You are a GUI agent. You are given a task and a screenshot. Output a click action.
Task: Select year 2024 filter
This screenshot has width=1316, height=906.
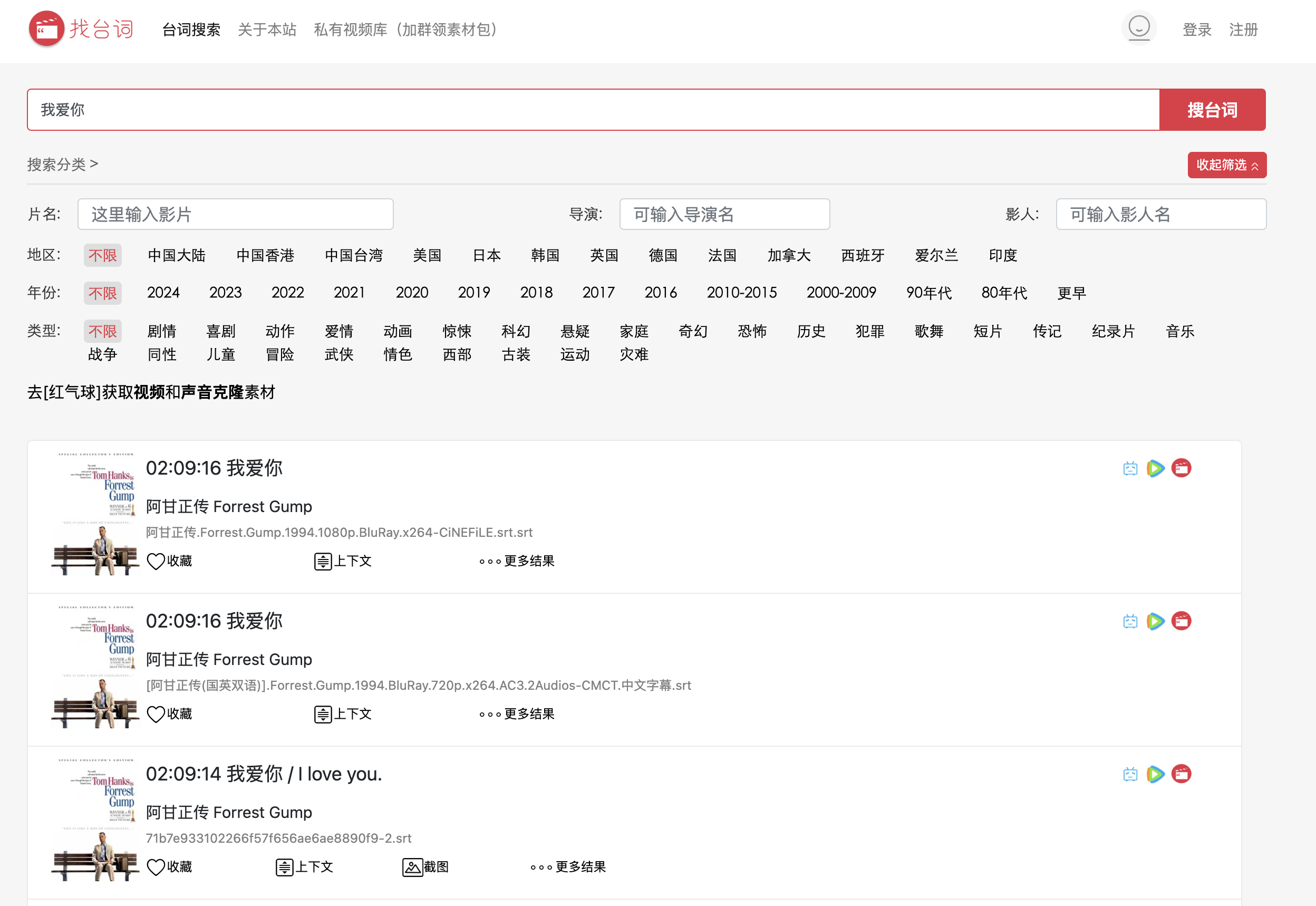pos(163,293)
